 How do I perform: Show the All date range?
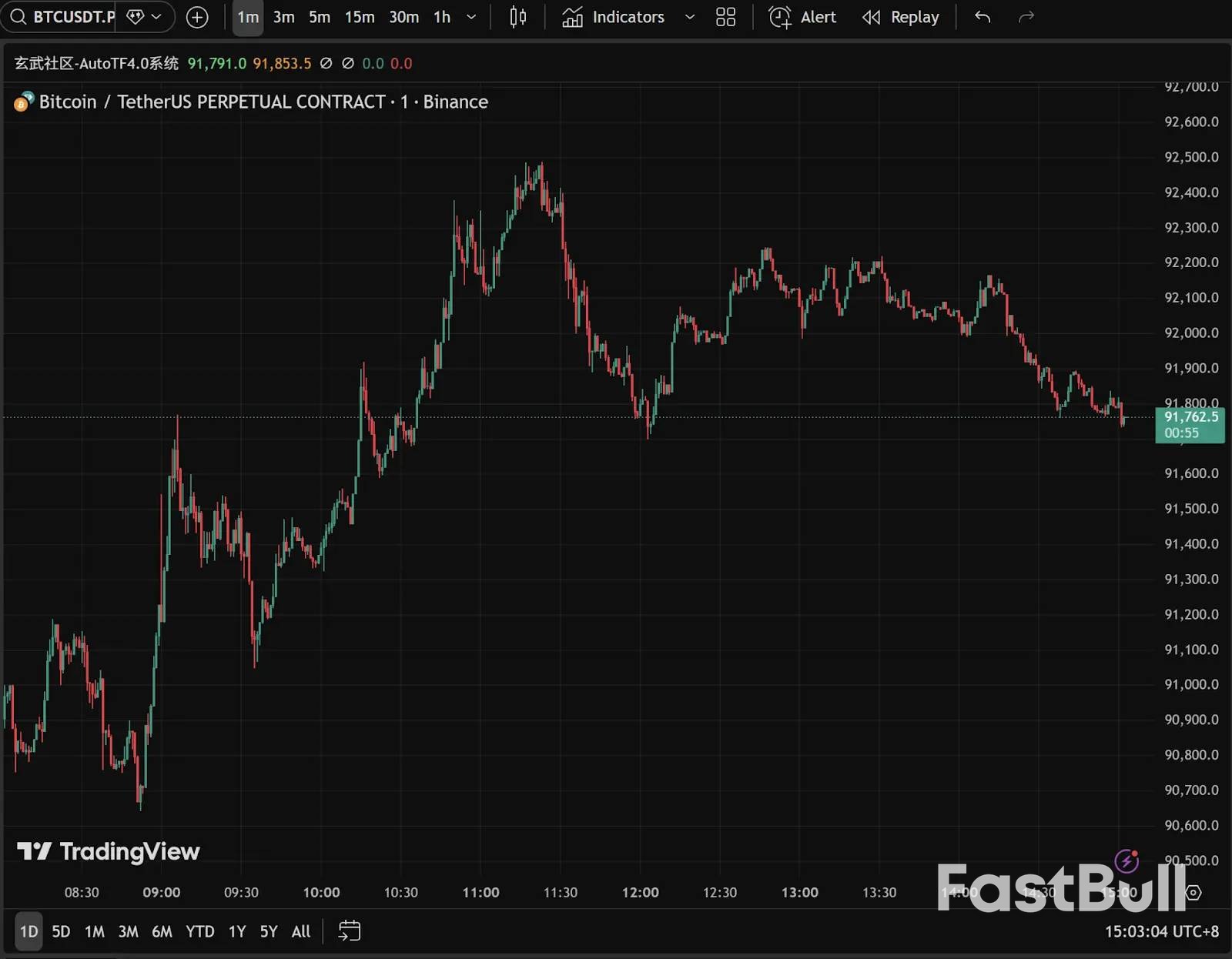tap(300, 931)
